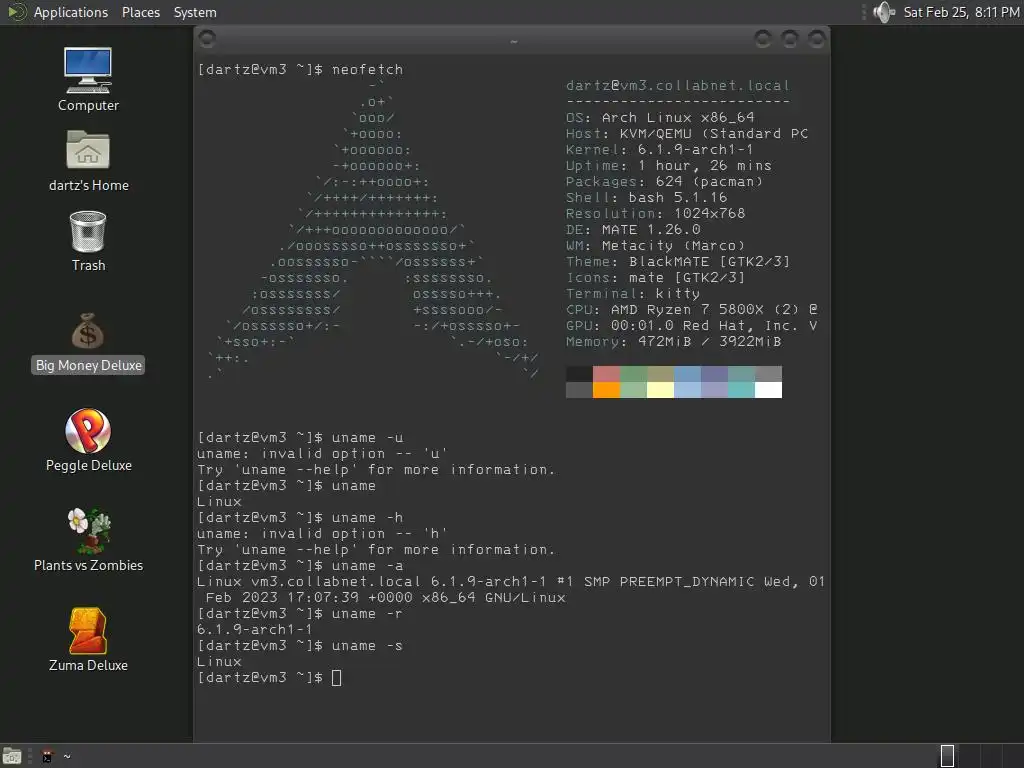The height and width of the screenshot is (768, 1024).
Task: Open dartz's Home folder icon
Action: click(88, 161)
